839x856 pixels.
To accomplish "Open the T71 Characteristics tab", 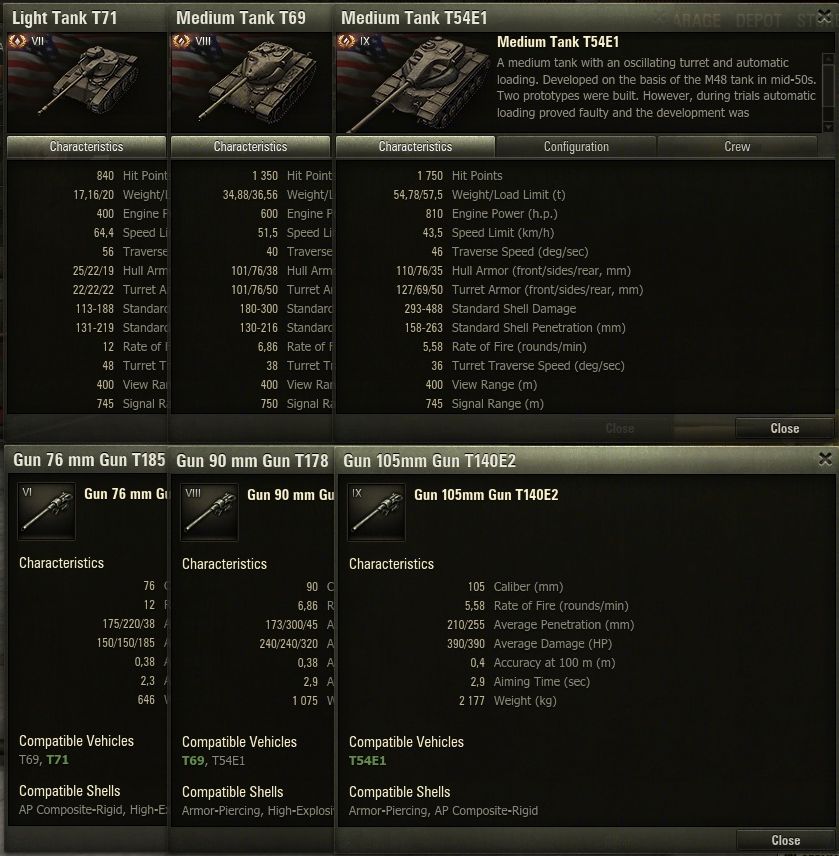I will (86, 146).
